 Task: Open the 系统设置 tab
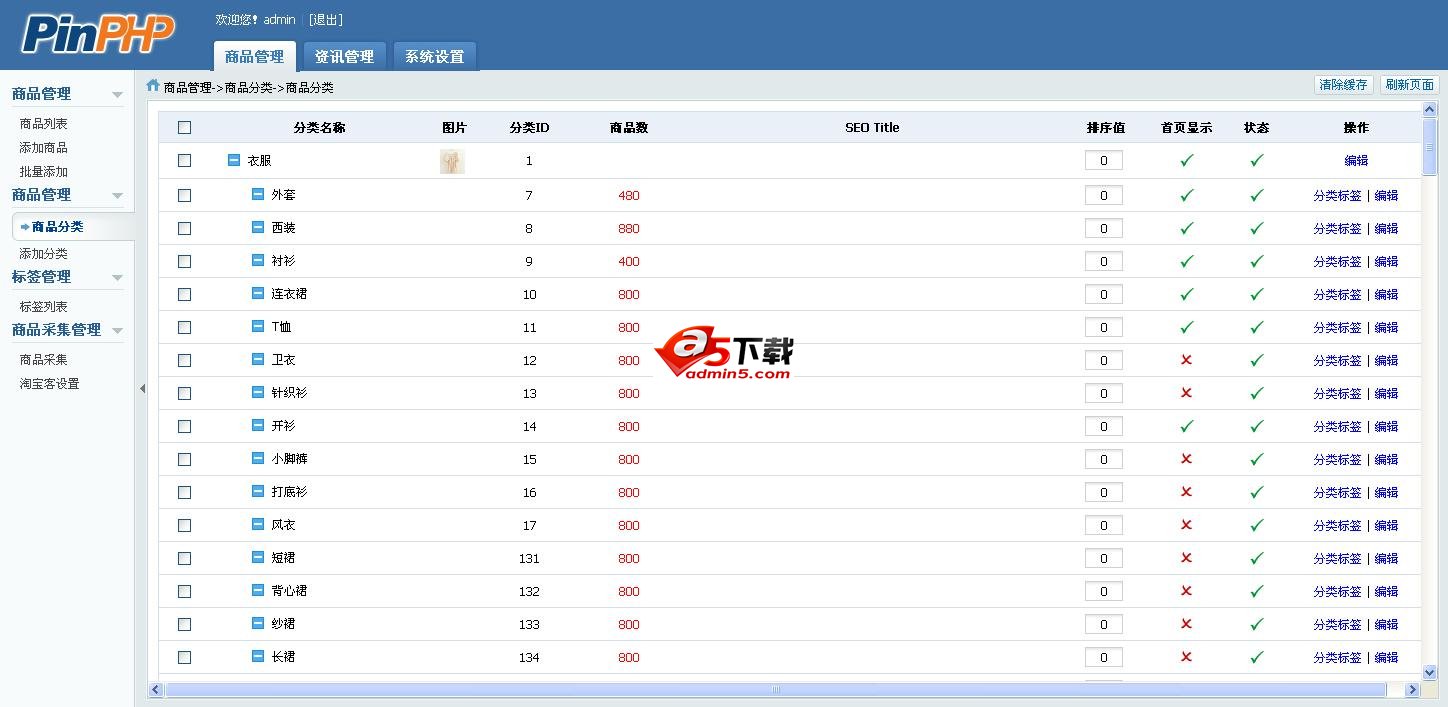tap(434, 57)
